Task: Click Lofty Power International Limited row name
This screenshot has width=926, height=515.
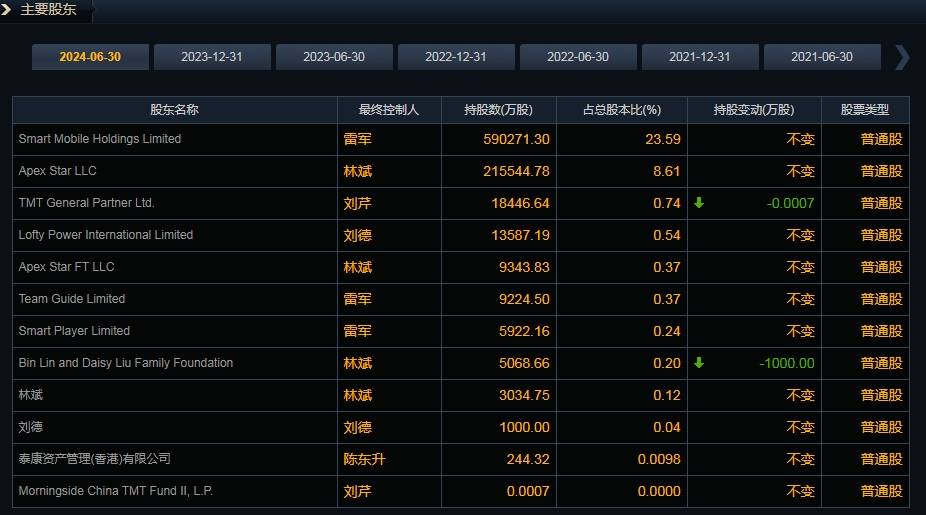Action: tap(106, 234)
